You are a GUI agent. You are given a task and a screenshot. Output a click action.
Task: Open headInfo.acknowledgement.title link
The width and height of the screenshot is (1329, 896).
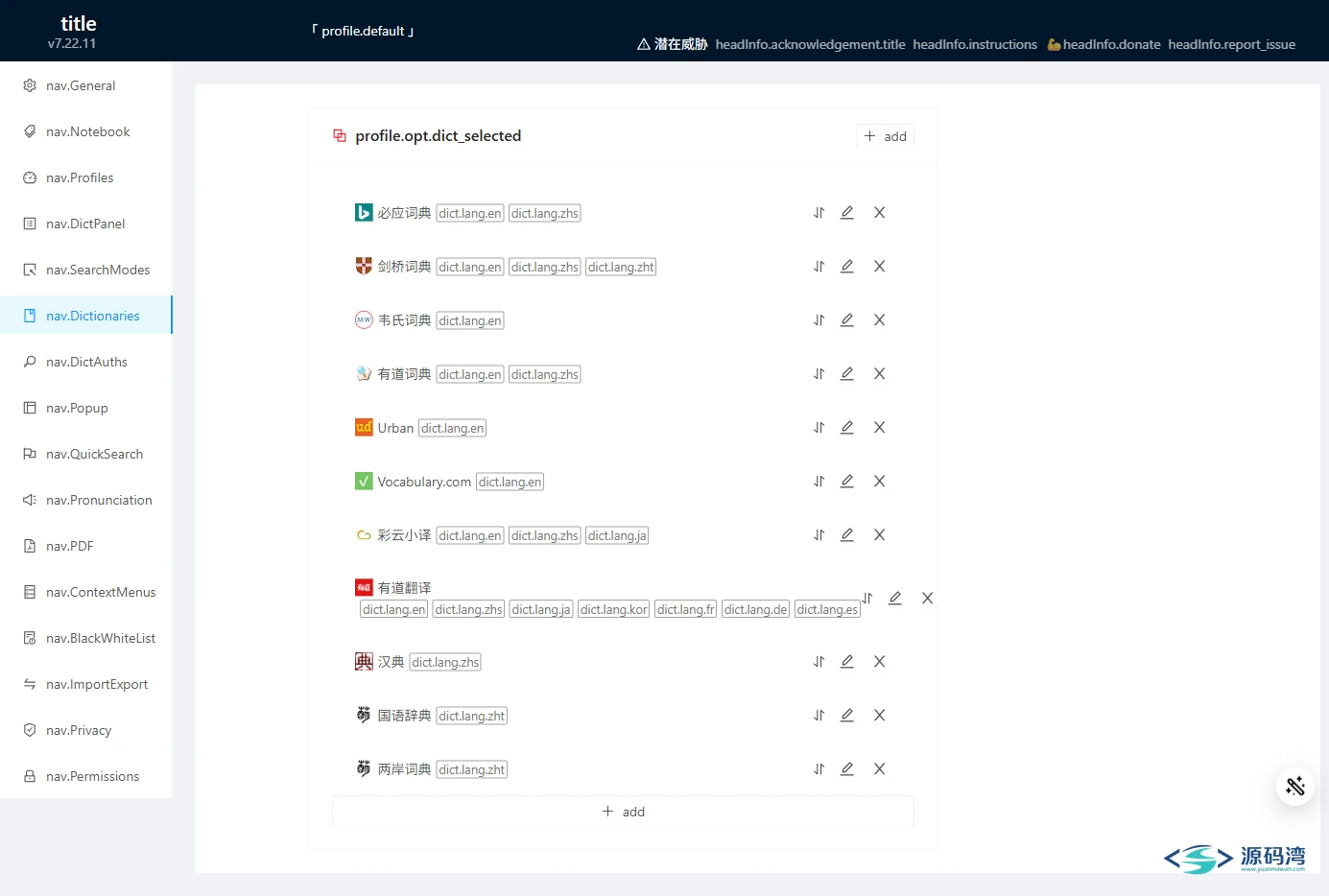coord(810,44)
